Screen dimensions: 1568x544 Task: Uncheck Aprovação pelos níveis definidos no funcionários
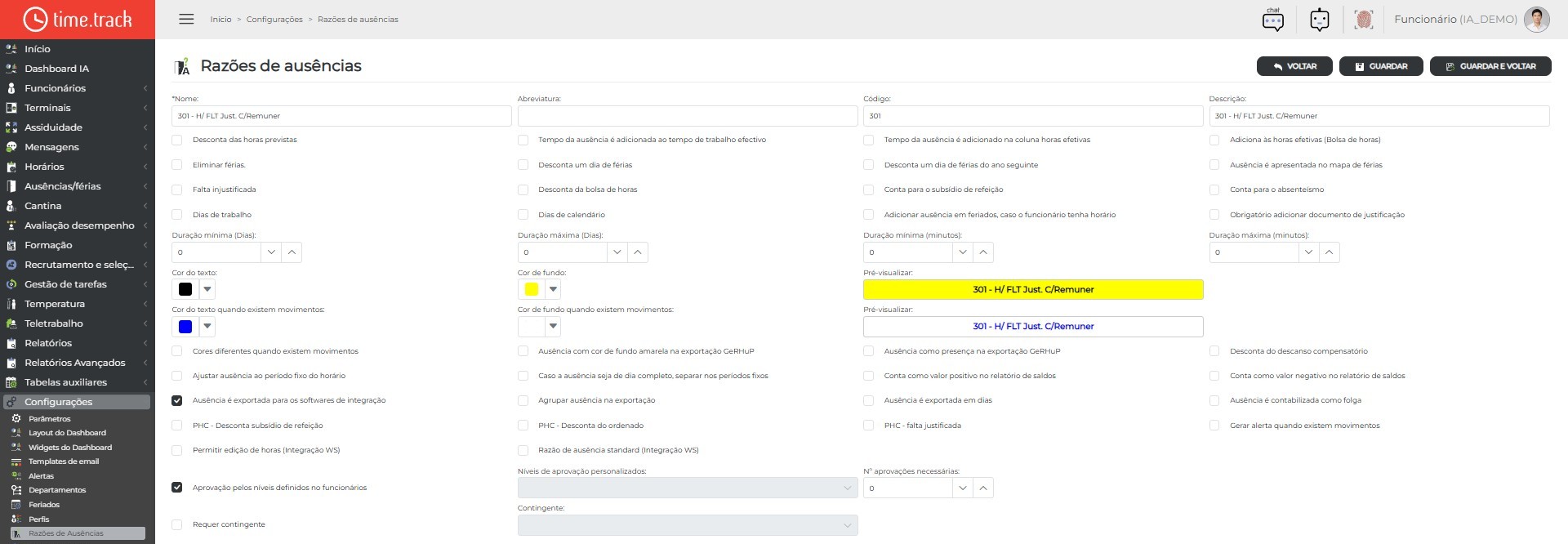pos(177,488)
